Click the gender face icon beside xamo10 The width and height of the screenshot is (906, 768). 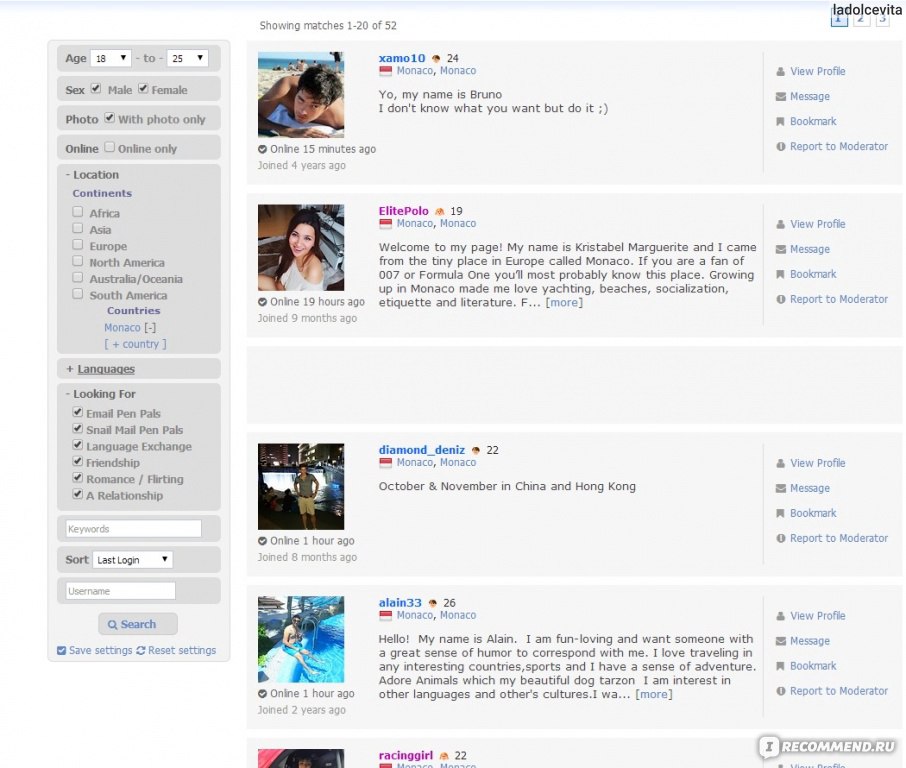coord(436,58)
